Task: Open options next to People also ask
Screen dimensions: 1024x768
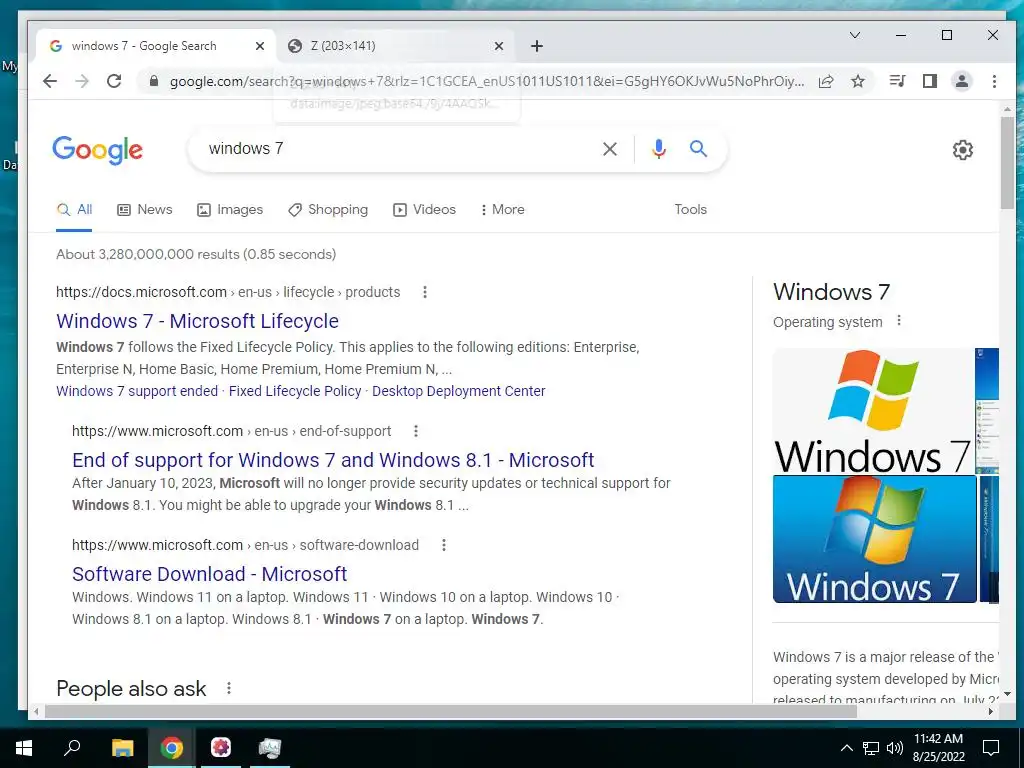Action: pos(229,688)
